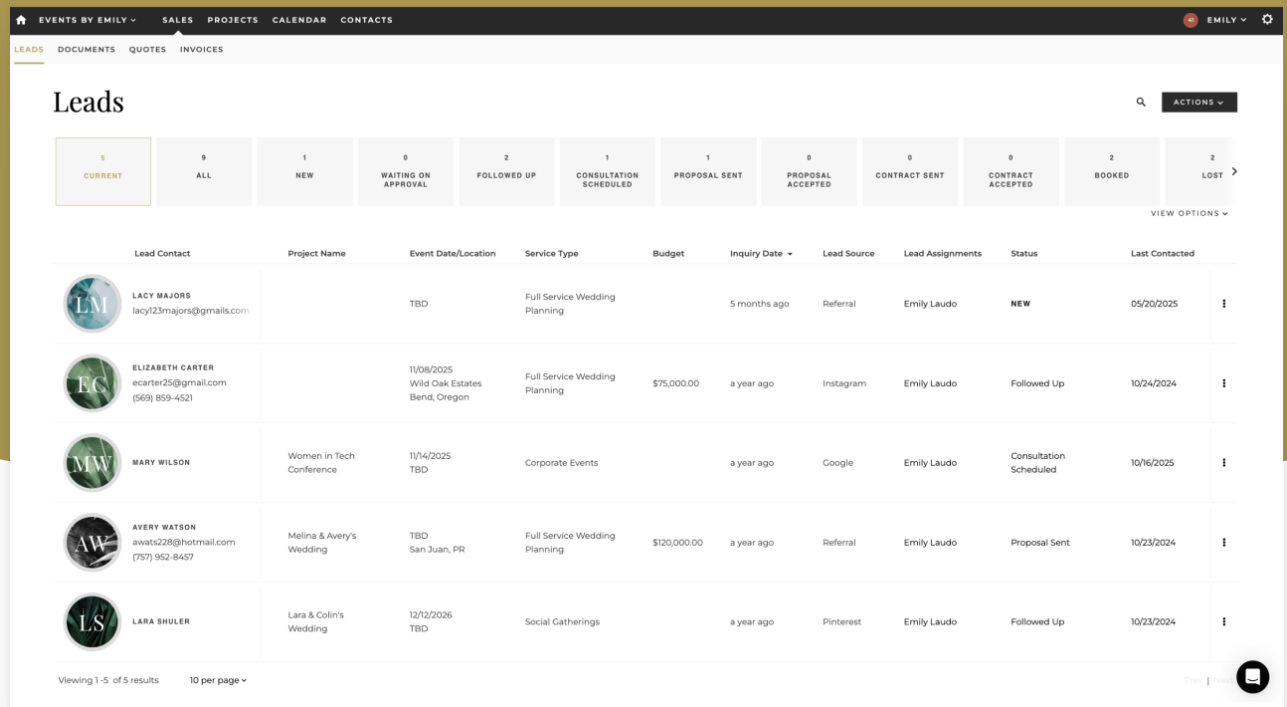
Task: Click Melina & Avery's Wedding project
Action: pos(322,543)
